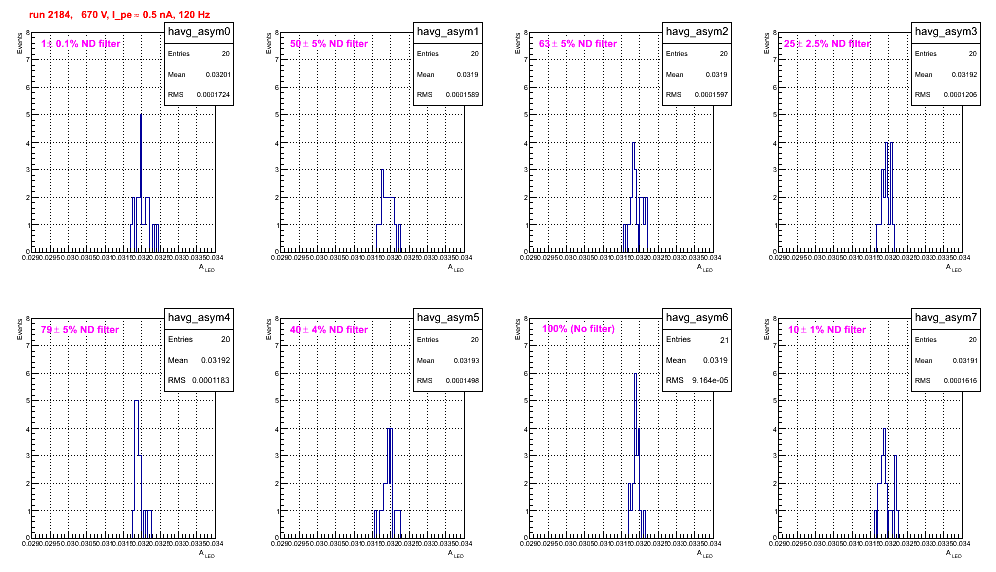
Task: Pick the RMS value 0.0001498
Action: tap(462, 381)
